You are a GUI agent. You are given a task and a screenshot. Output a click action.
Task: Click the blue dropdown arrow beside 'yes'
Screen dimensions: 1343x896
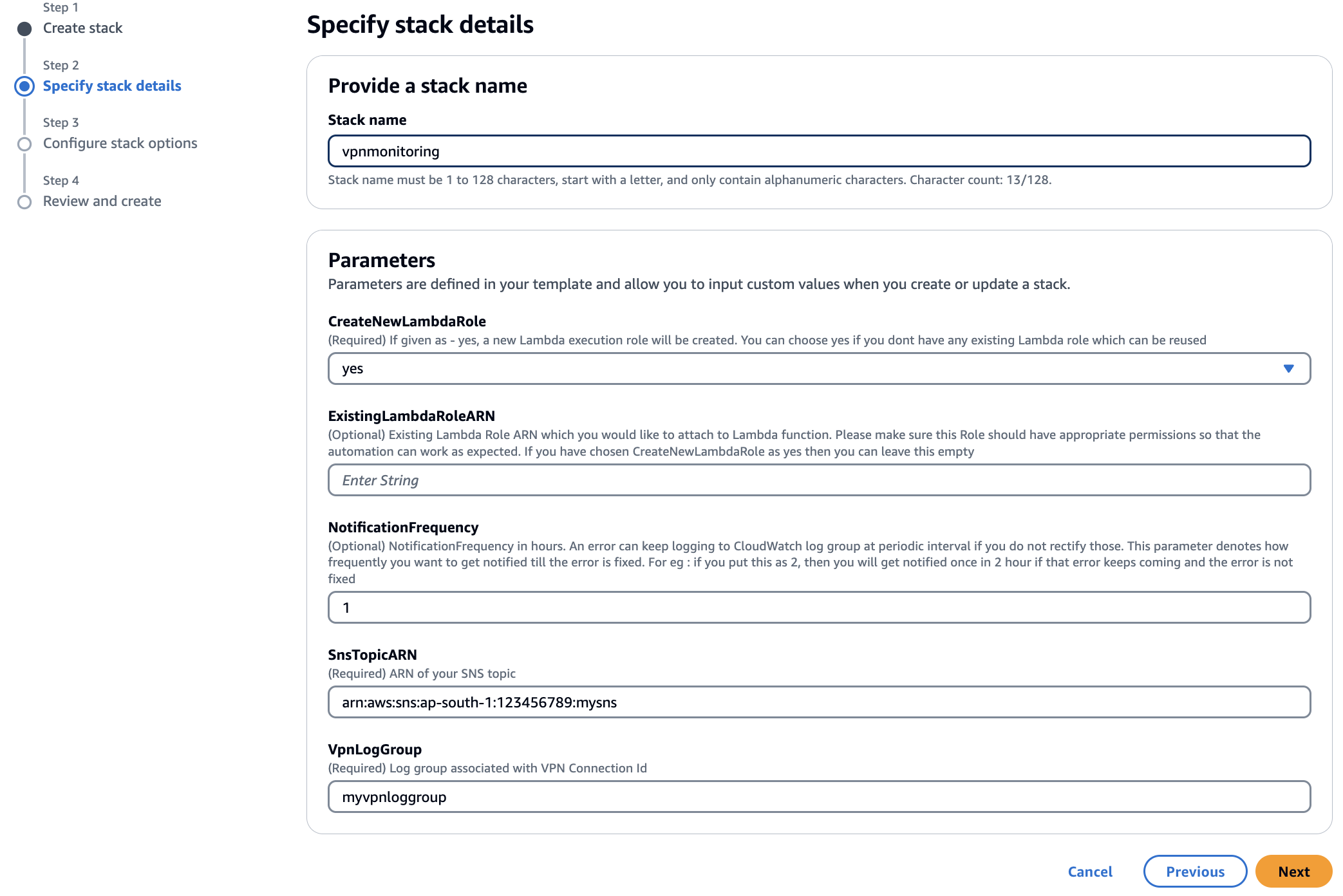pos(1289,368)
